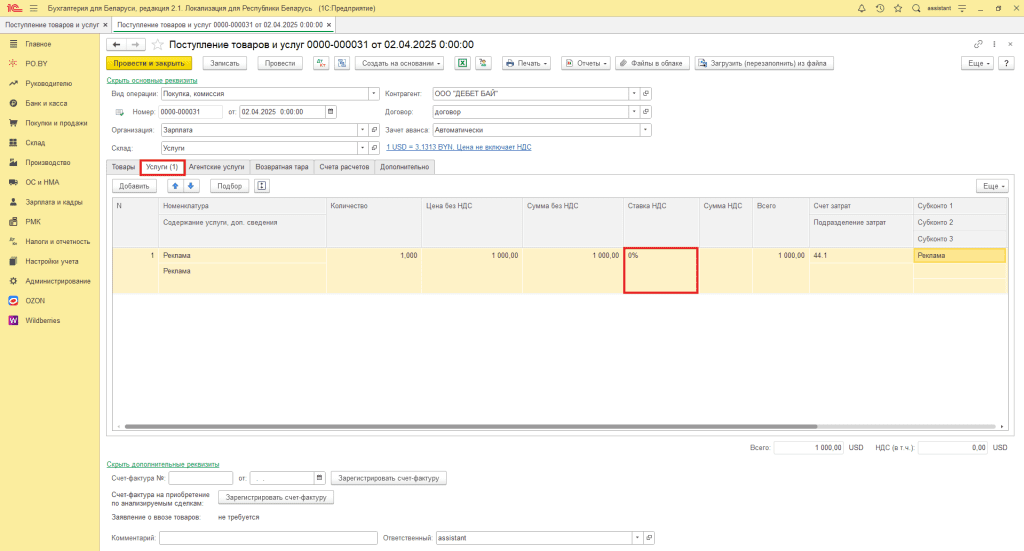Image resolution: width=1024 pixels, height=551 pixels.
Task: Open Организация record icon
Action: tap(374, 130)
